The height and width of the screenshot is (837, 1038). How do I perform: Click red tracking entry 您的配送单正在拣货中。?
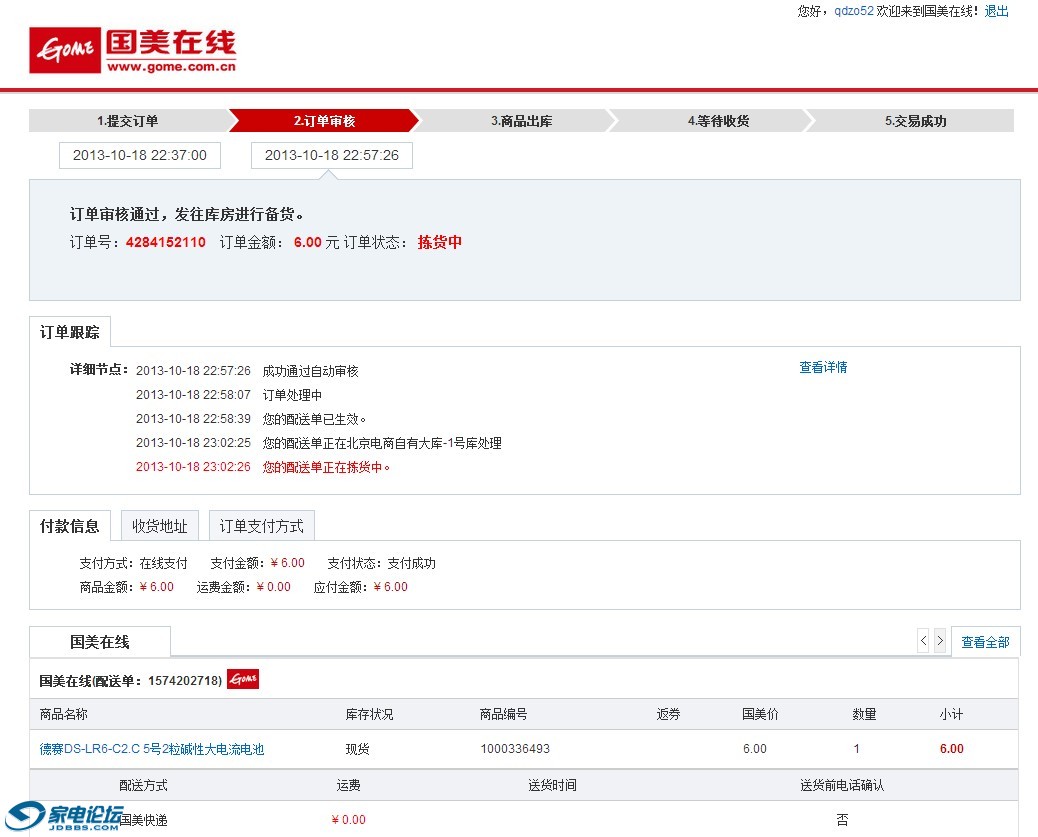click(x=326, y=468)
